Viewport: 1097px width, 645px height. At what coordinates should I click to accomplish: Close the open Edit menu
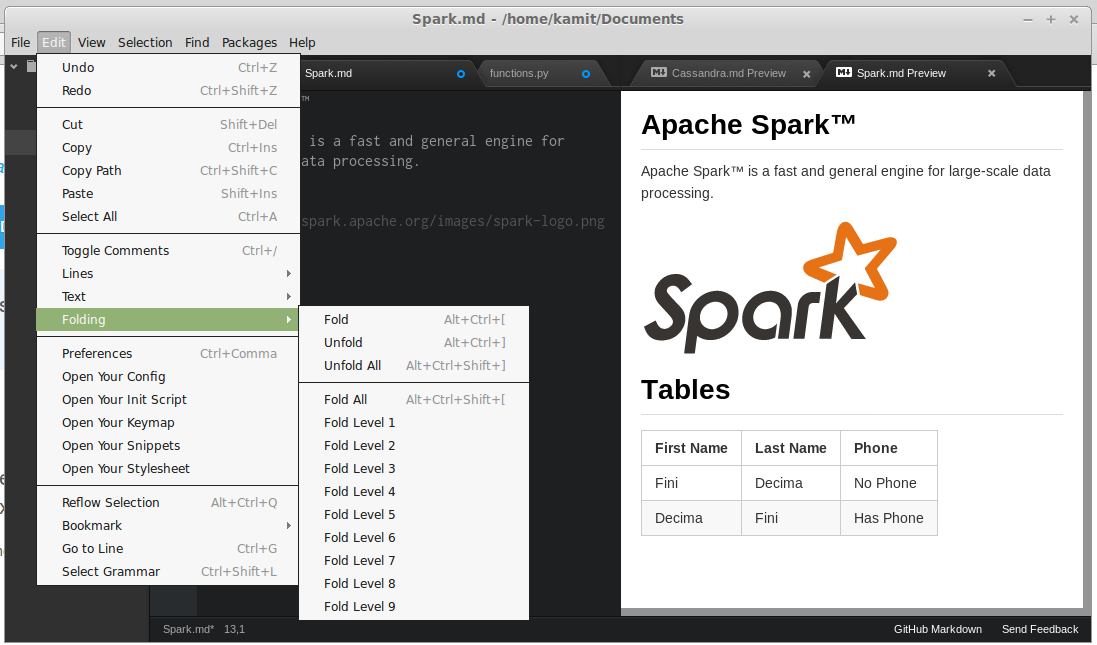54,43
